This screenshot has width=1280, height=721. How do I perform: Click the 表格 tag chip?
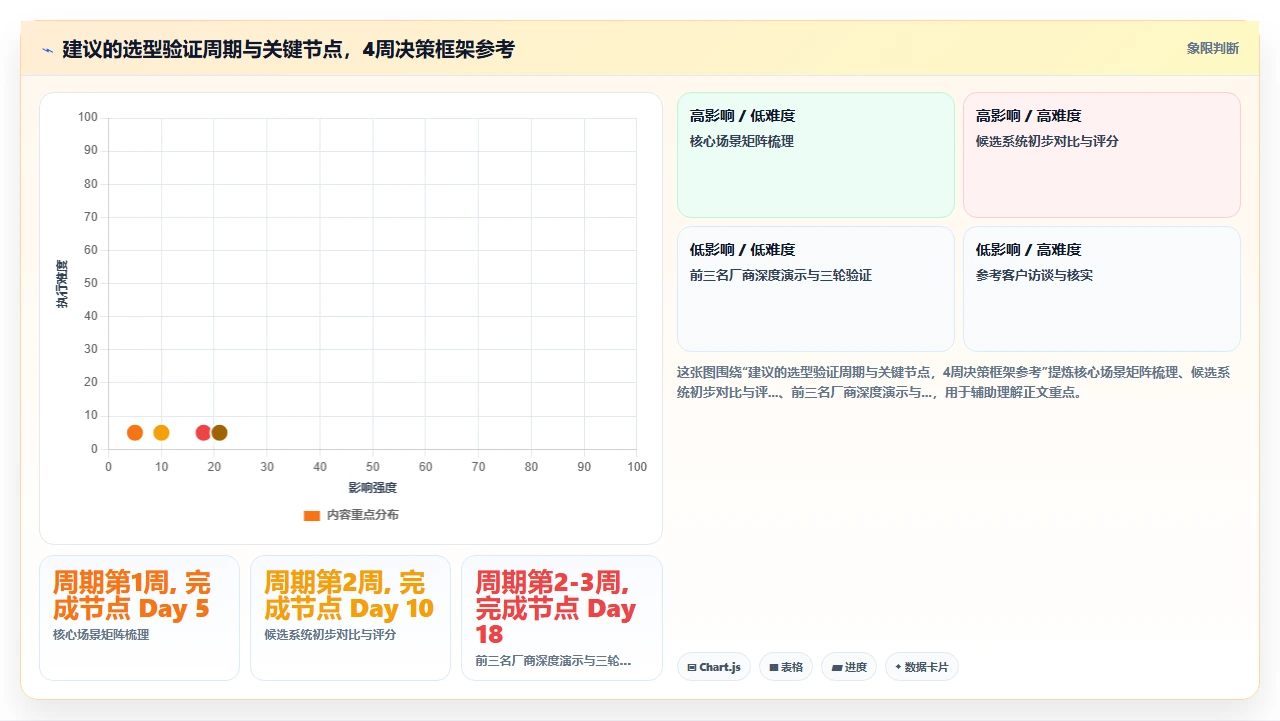[786, 667]
